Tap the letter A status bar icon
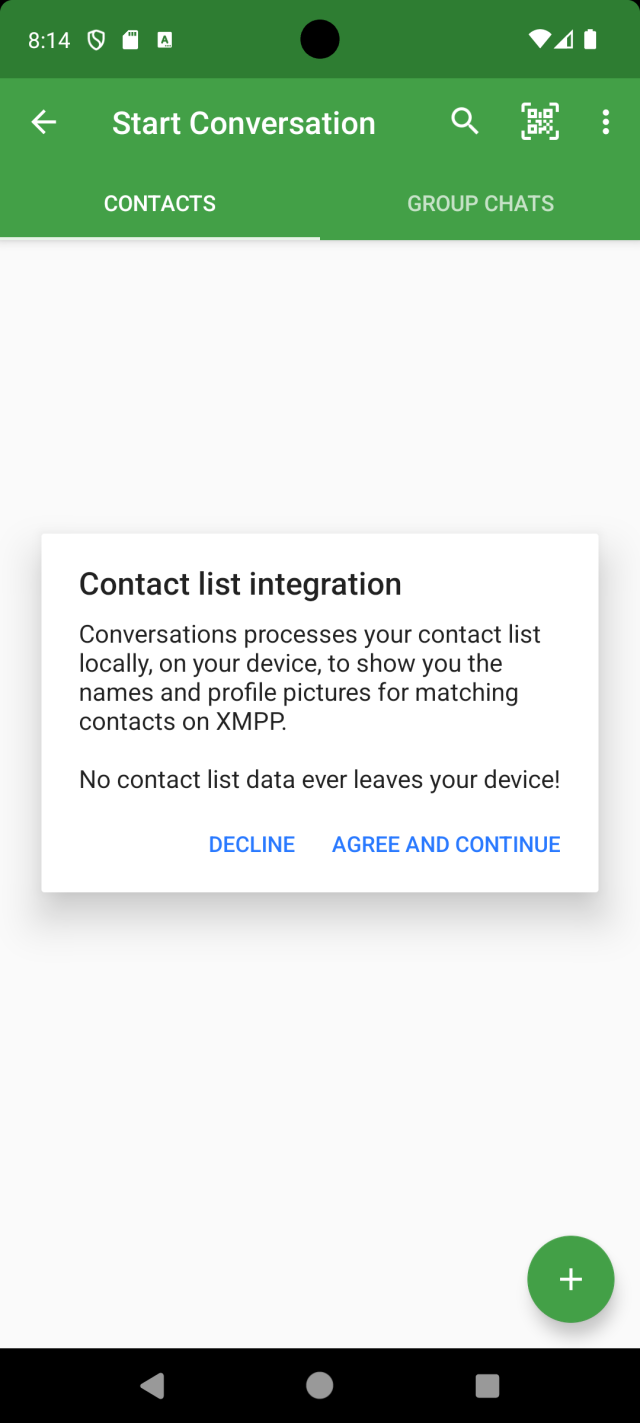Image resolution: width=640 pixels, height=1423 pixels. coord(165,40)
